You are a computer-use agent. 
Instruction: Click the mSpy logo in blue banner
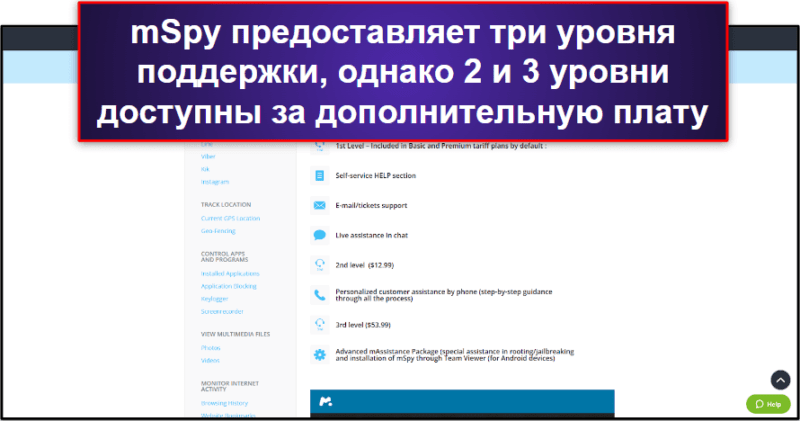tap(326, 402)
